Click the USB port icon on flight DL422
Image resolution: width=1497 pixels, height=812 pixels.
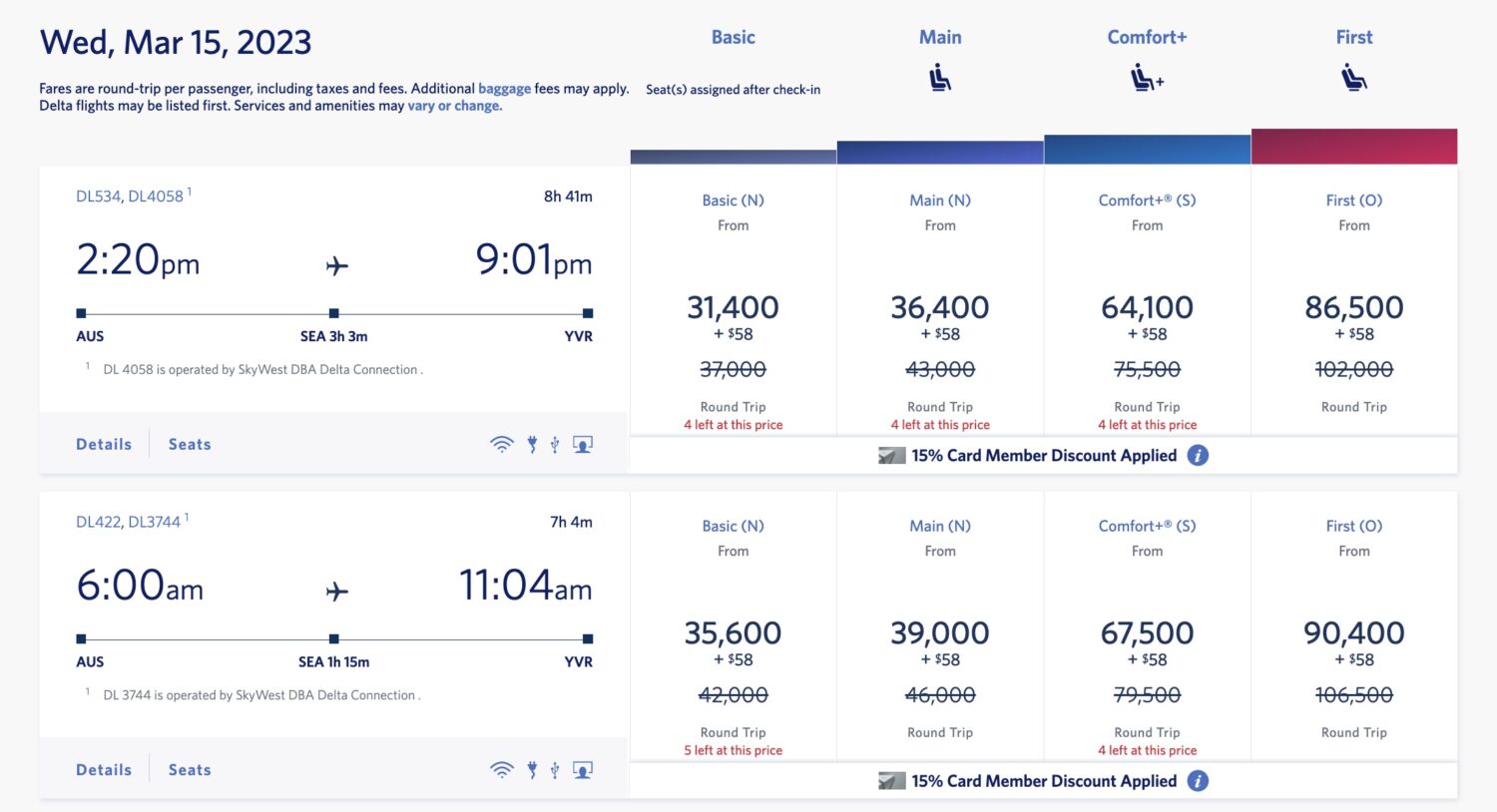555,769
